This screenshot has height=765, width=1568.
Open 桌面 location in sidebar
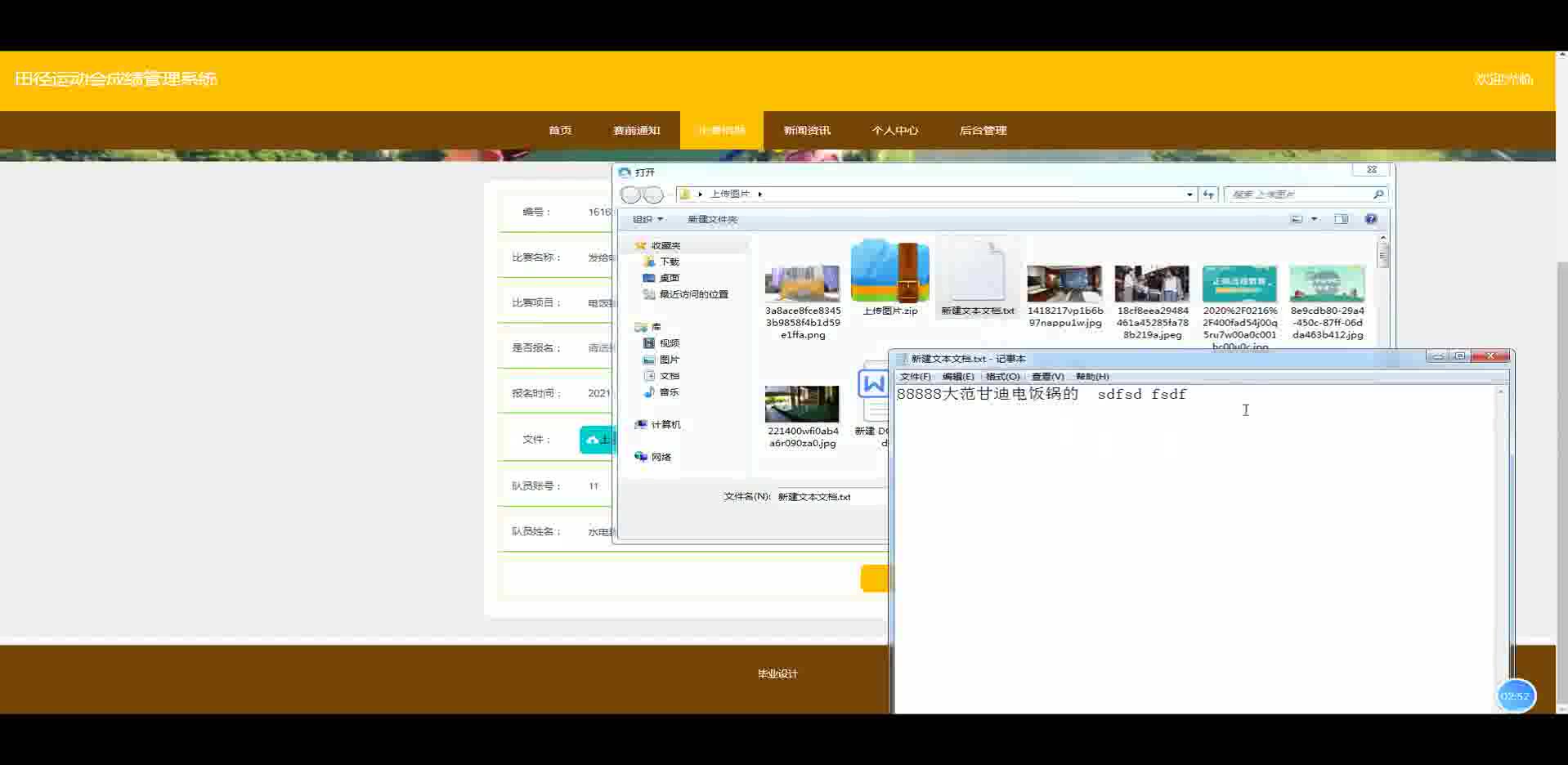point(669,278)
